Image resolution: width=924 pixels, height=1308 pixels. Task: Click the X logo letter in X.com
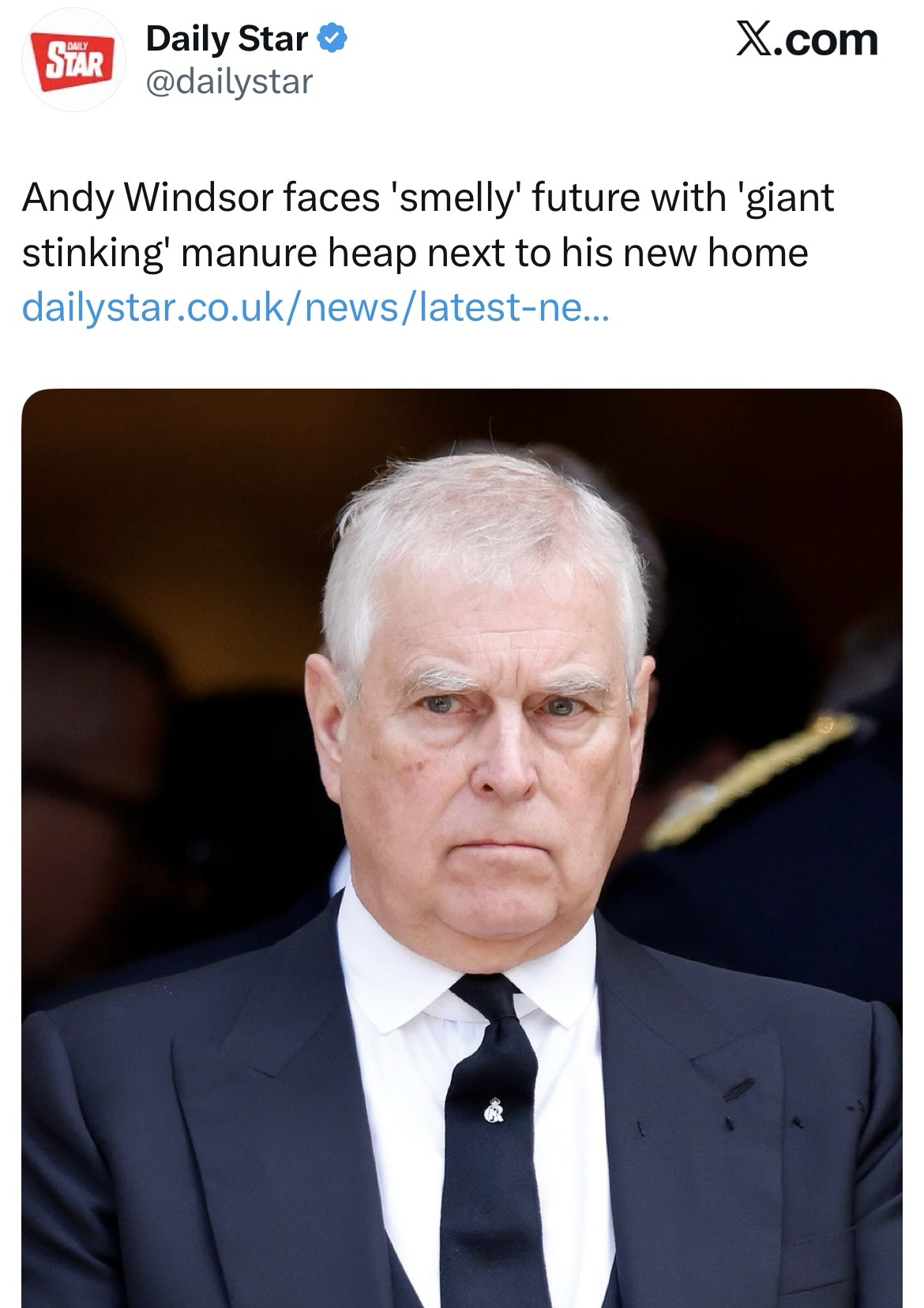point(755,39)
